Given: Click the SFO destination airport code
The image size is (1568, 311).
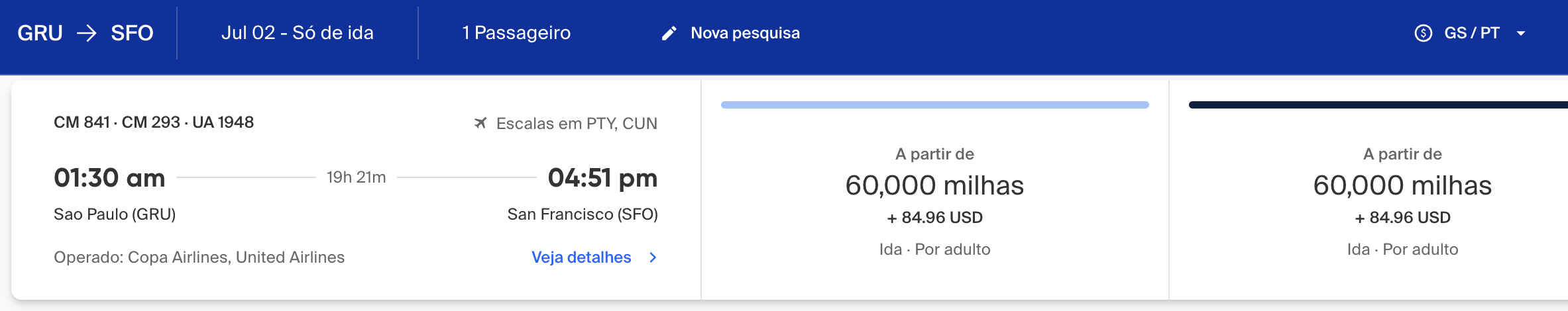Looking at the screenshot, I should [132, 33].
